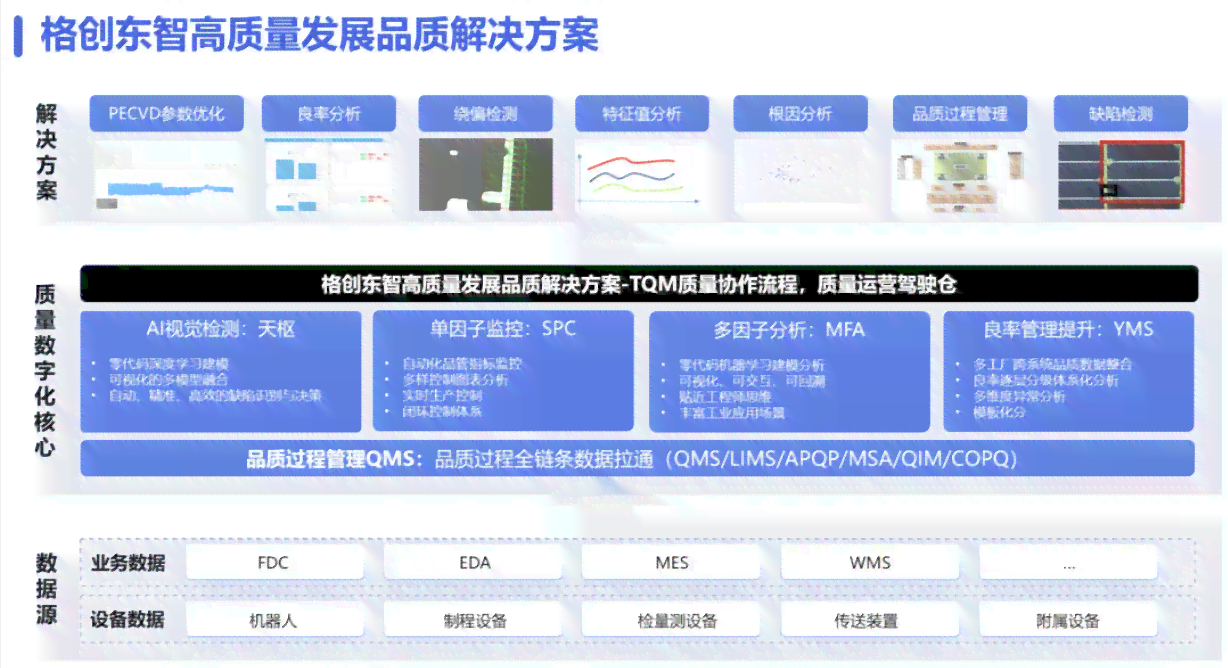Select the ellipsis box after WMS
Viewport: 1228px width, 668px height.
coord(1069,563)
